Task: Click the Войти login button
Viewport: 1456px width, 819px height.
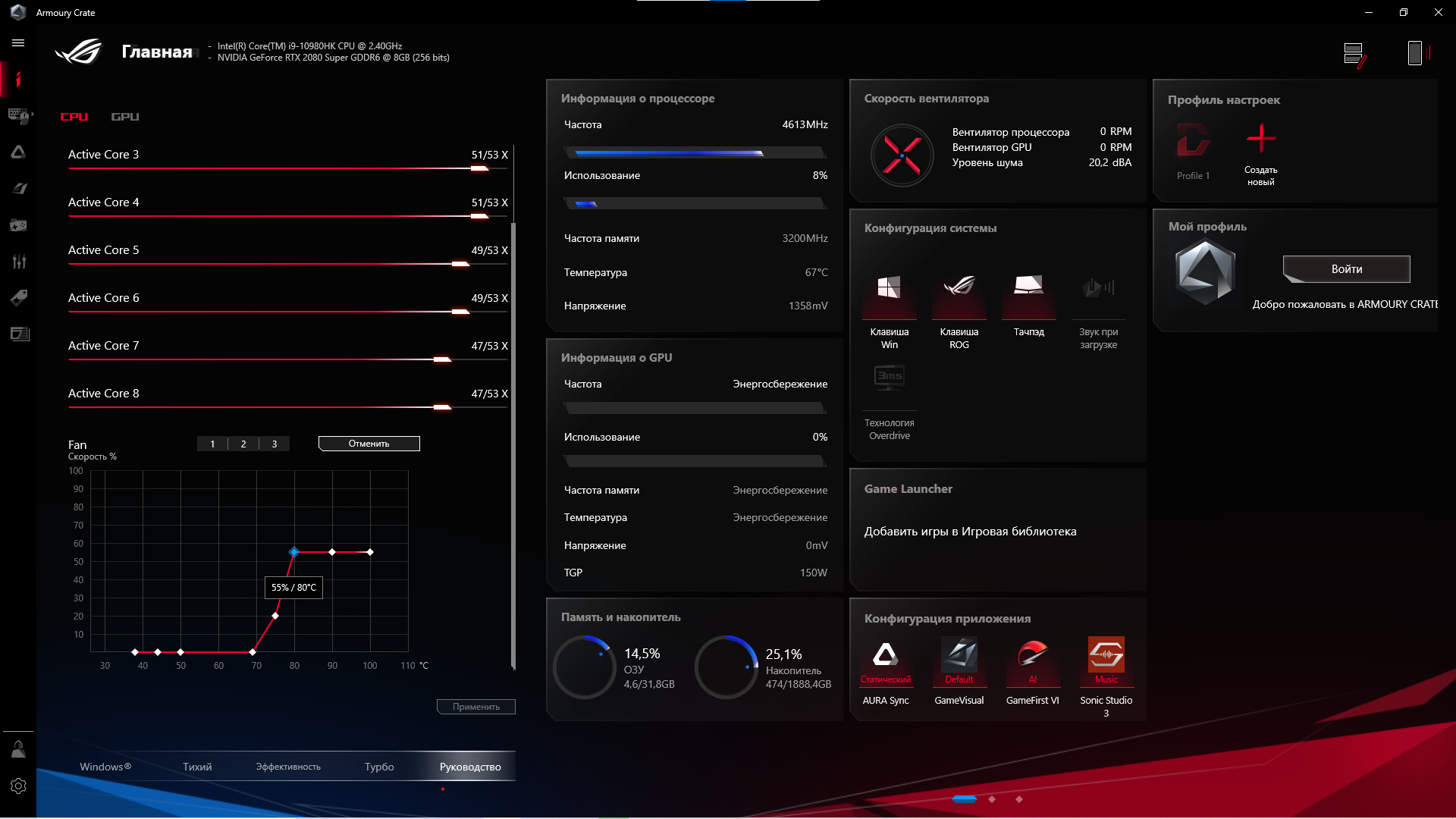Action: [1346, 269]
